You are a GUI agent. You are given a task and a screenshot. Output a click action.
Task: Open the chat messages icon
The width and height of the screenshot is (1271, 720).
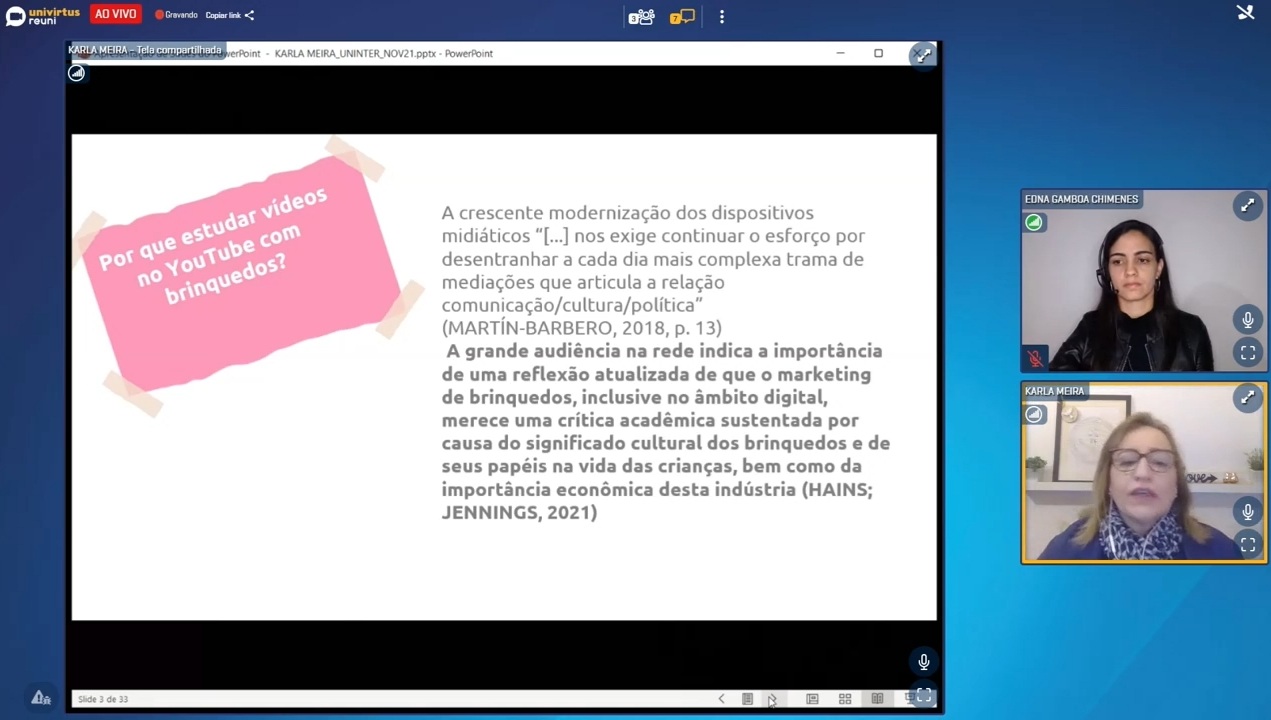(682, 16)
